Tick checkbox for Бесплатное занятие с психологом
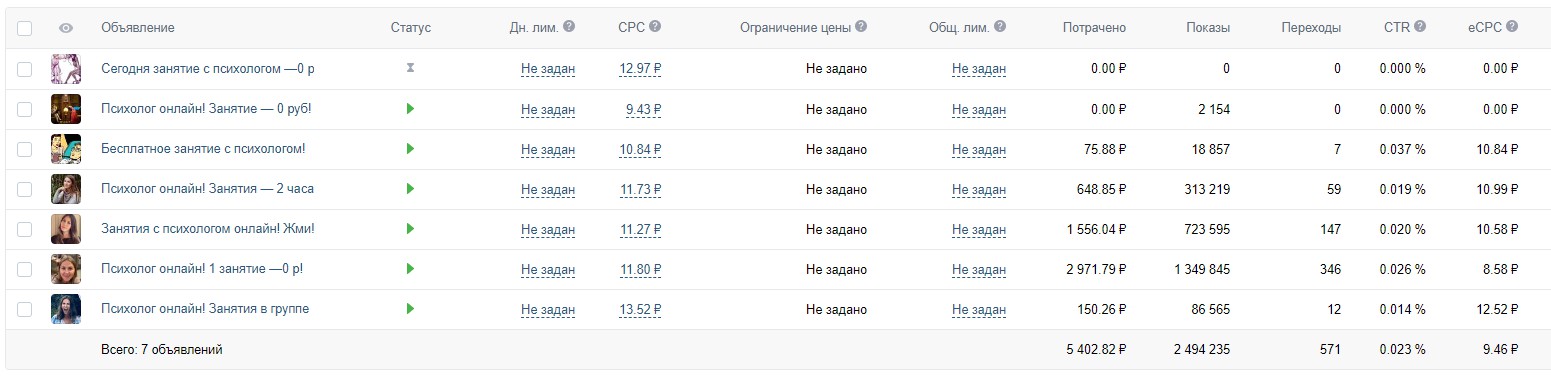 [25, 149]
